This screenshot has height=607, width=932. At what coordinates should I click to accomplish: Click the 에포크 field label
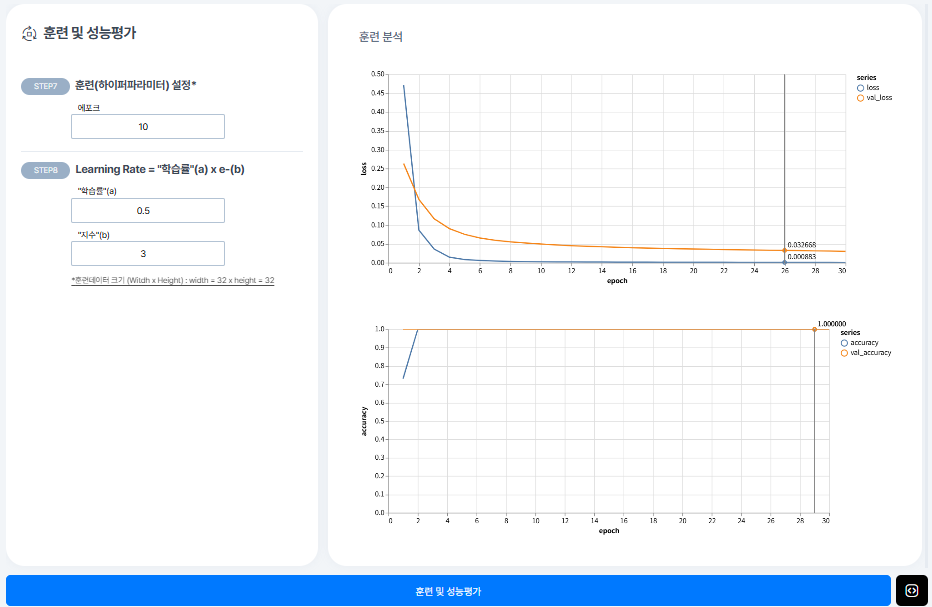click(89, 108)
